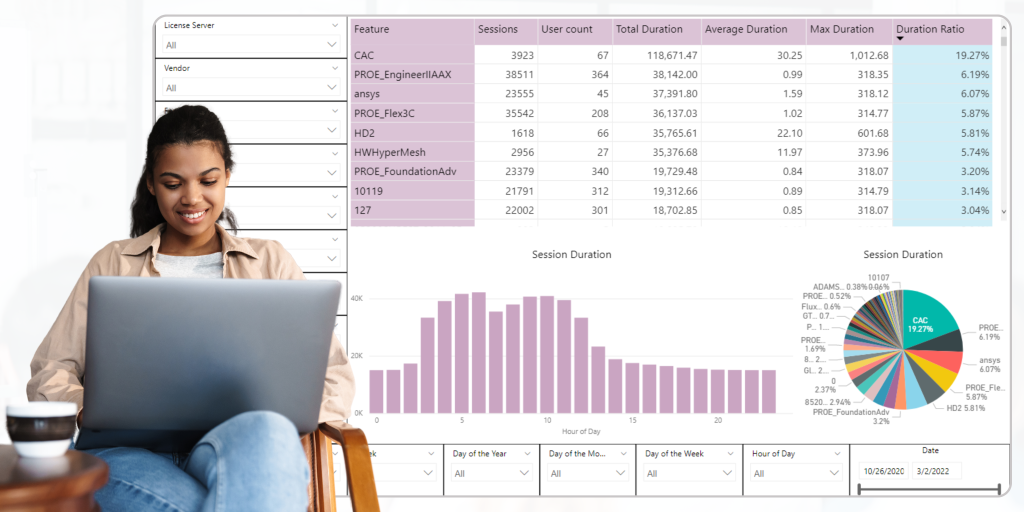This screenshot has height=512, width=1024.
Task: Click the sort arrow under Duration Ratio
Action: pos(900,40)
